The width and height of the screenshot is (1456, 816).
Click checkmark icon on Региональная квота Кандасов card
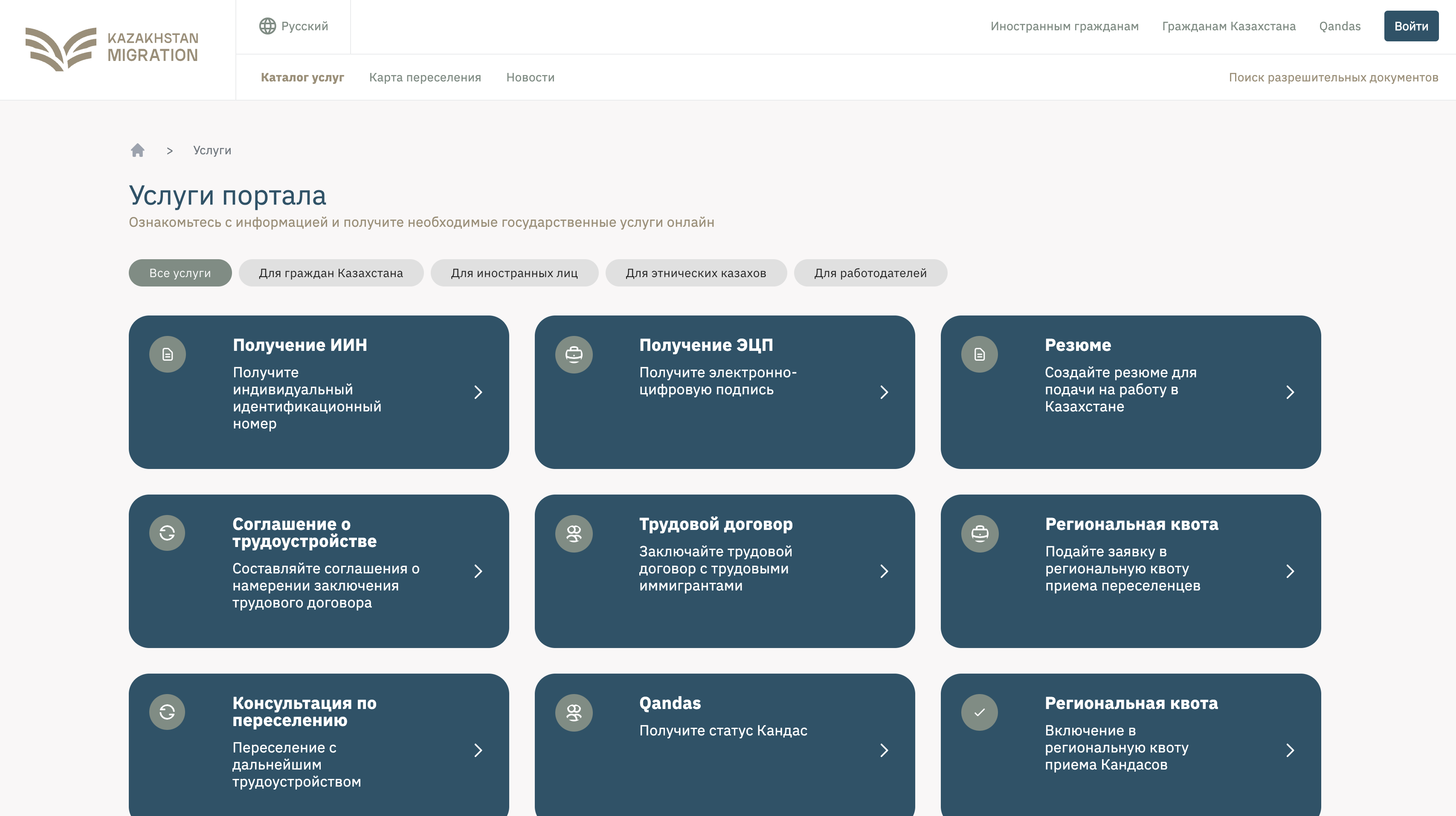point(980,712)
